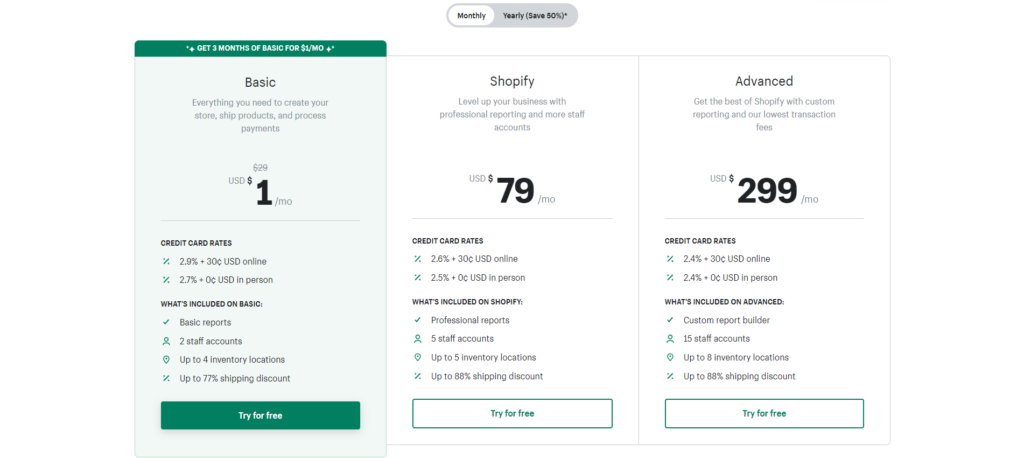Click location pin icon for 5 inventory locations
1024x458 pixels.
pyautogui.click(x=417, y=357)
